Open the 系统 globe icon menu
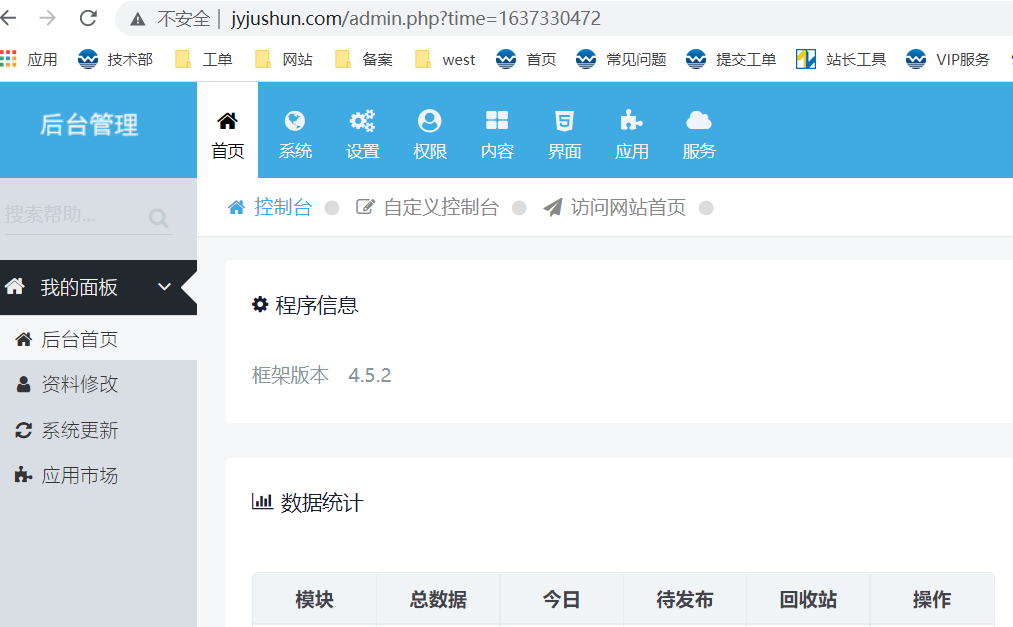 295,134
